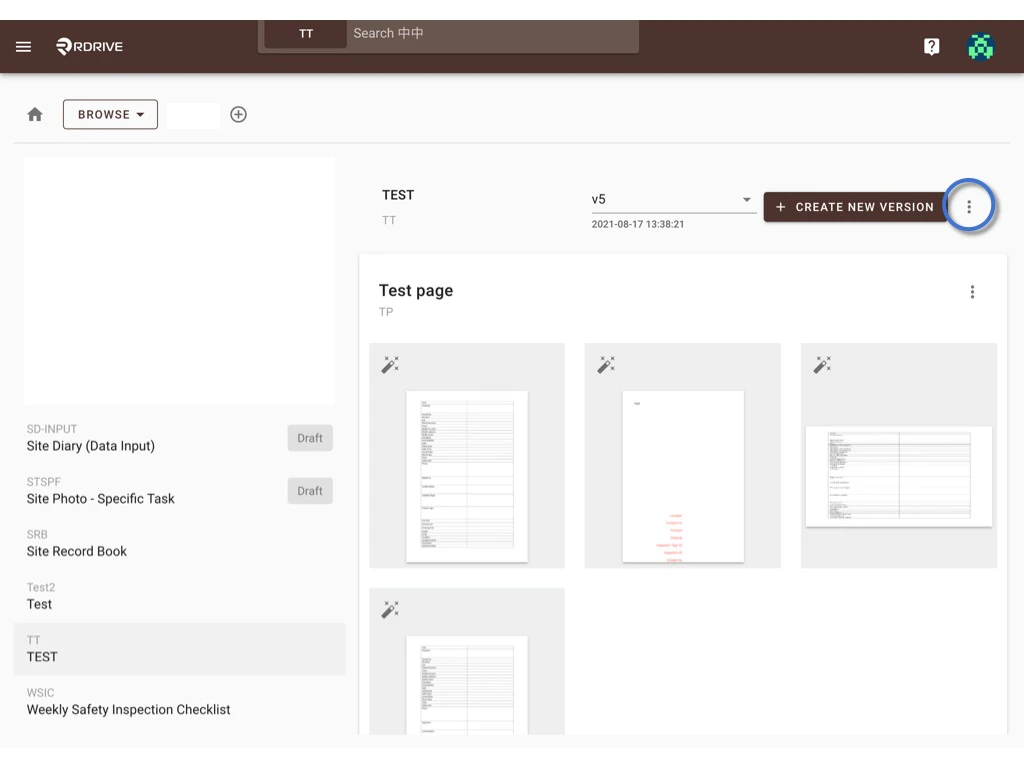Screen dimensions: 1024x768
Task: Select Site Diary (Data Input) form
Action: coord(180,438)
